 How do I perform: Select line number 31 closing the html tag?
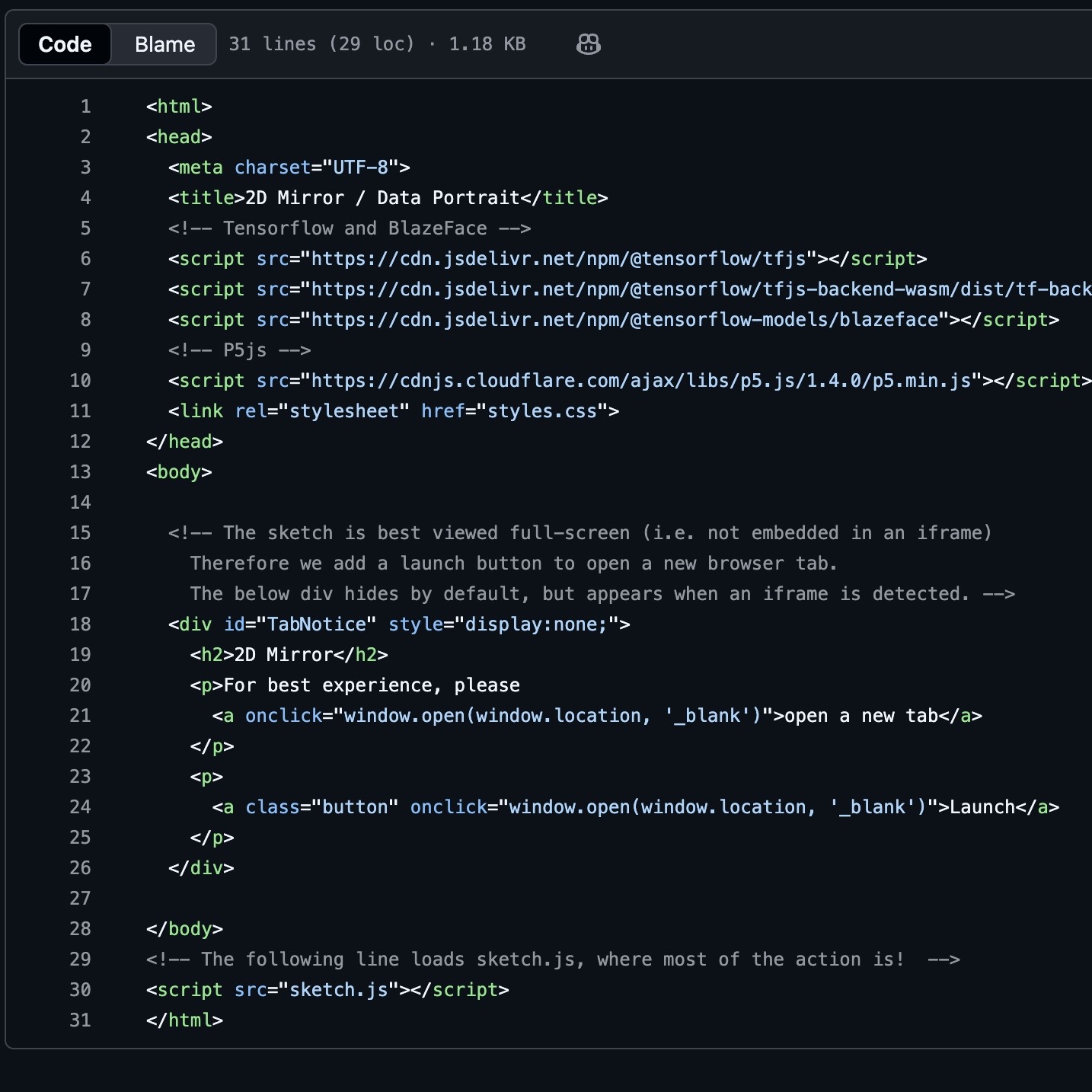point(80,1020)
